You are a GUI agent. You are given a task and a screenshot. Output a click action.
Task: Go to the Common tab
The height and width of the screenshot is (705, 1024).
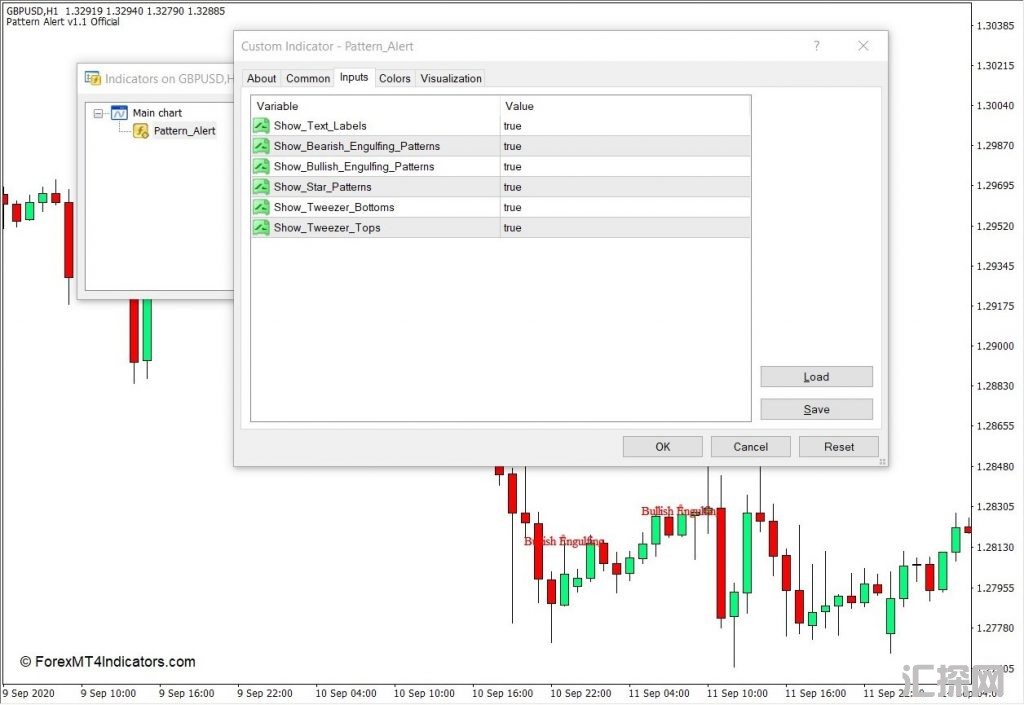(x=308, y=78)
